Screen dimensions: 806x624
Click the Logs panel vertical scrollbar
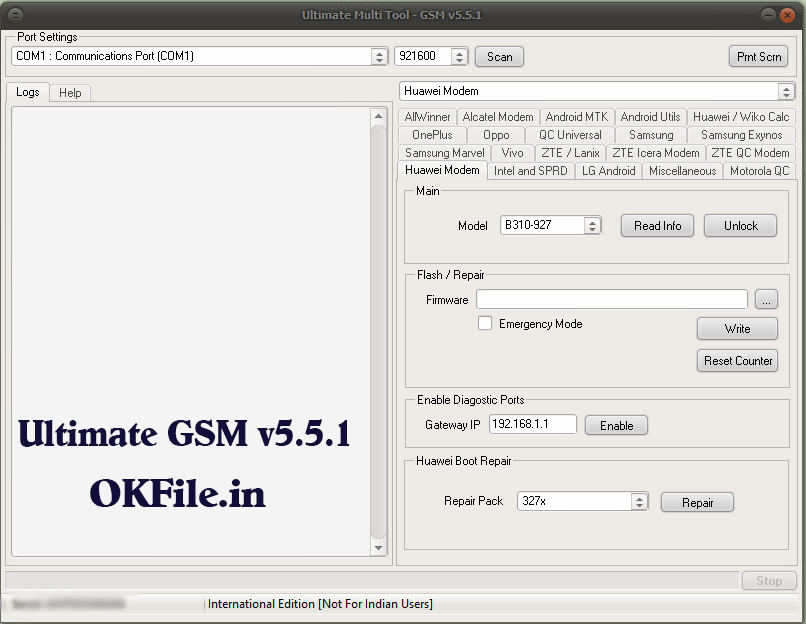pos(378,330)
